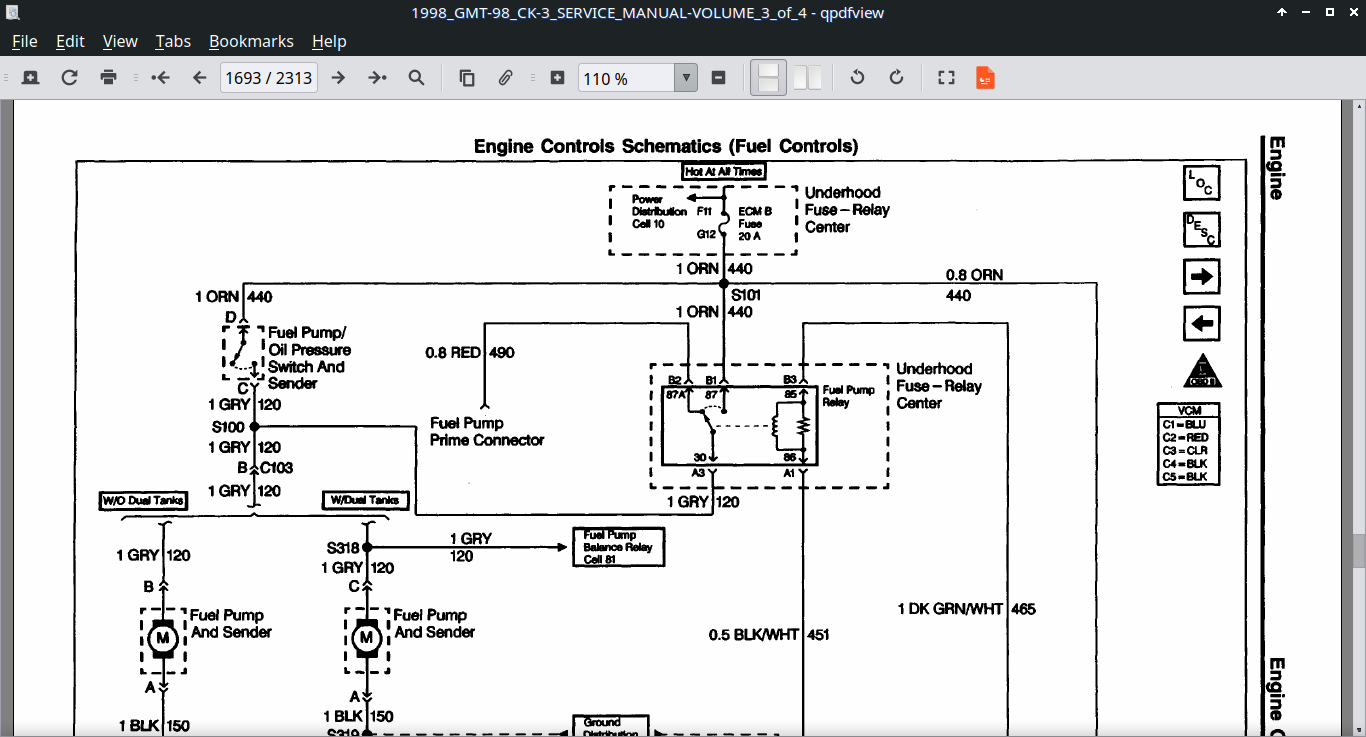This screenshot has width=1366, height=737.
Task: Open the Edit menu
Action: [70, 41]
